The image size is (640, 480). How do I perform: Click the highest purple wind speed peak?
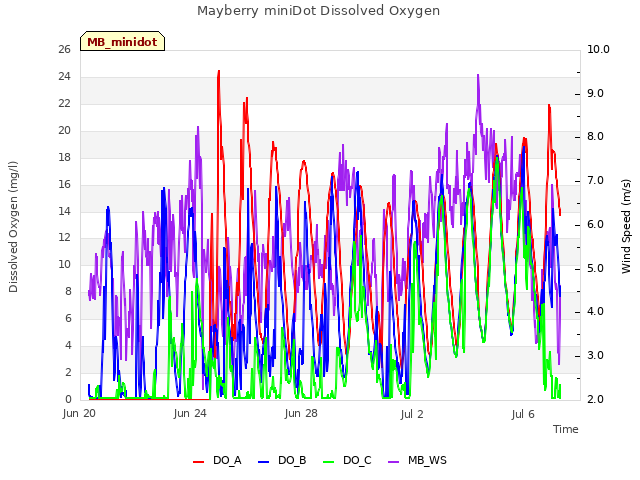tap(478, 76)
